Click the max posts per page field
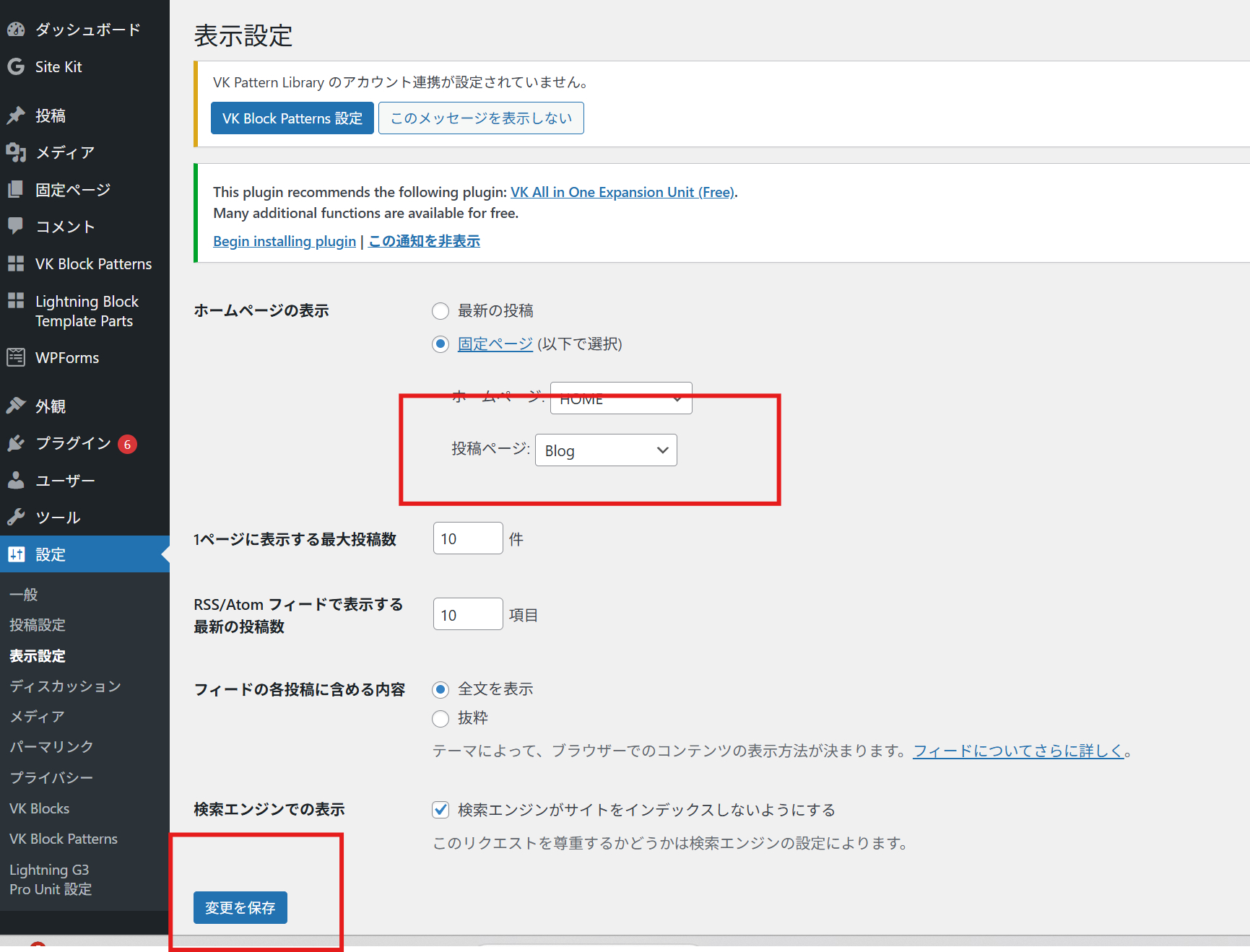The height and width of the screenshot is (952, 1250). coord(468,538)
